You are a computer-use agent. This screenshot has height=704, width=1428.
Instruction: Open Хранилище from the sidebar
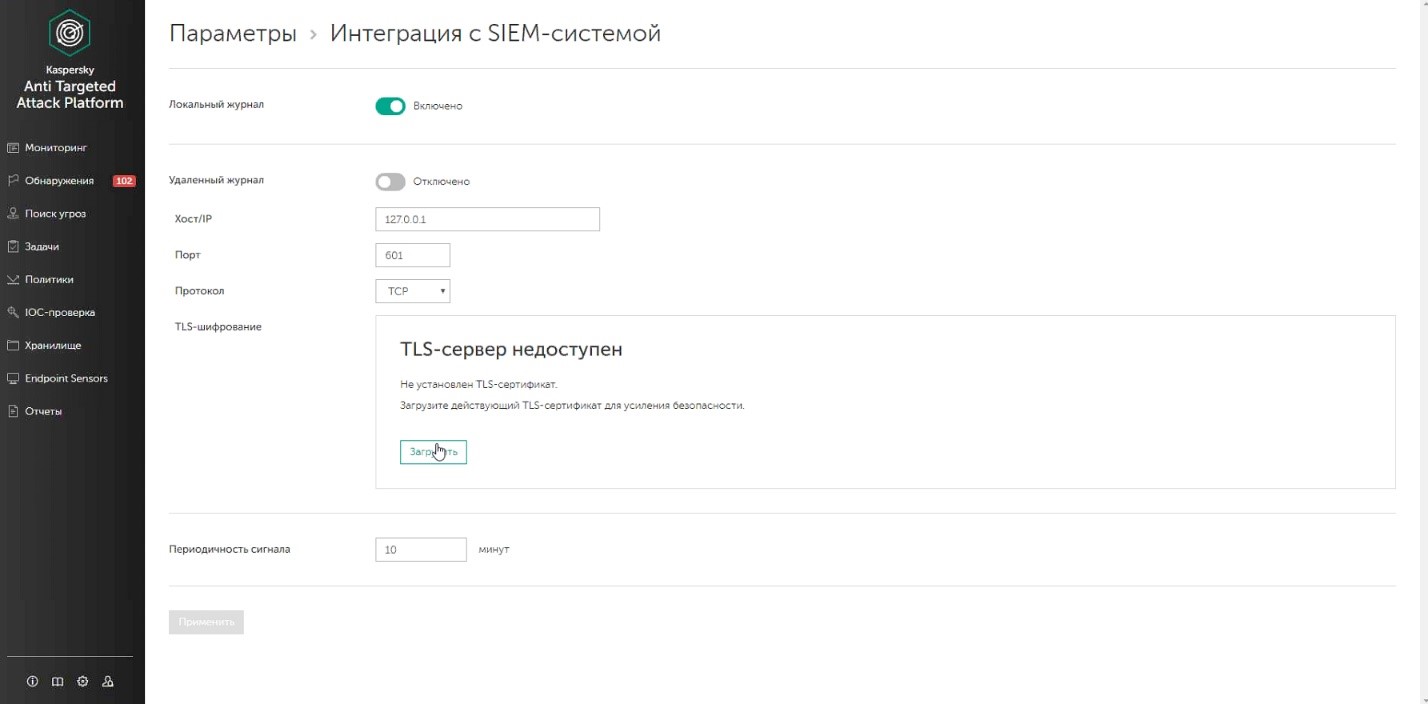coord(53,346)
